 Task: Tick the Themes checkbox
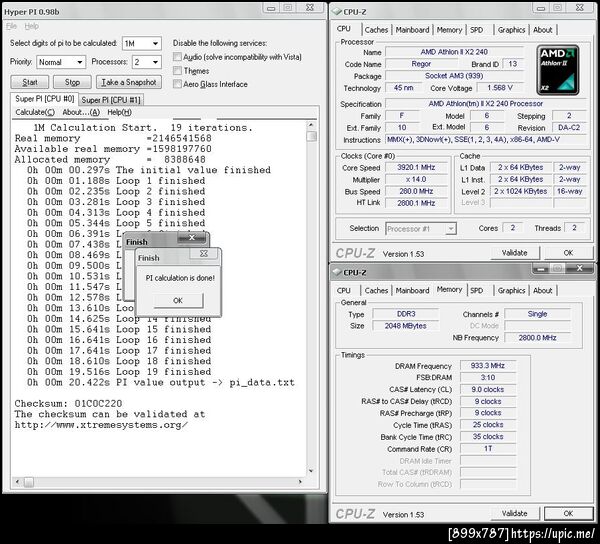click(x=177, y=70)
